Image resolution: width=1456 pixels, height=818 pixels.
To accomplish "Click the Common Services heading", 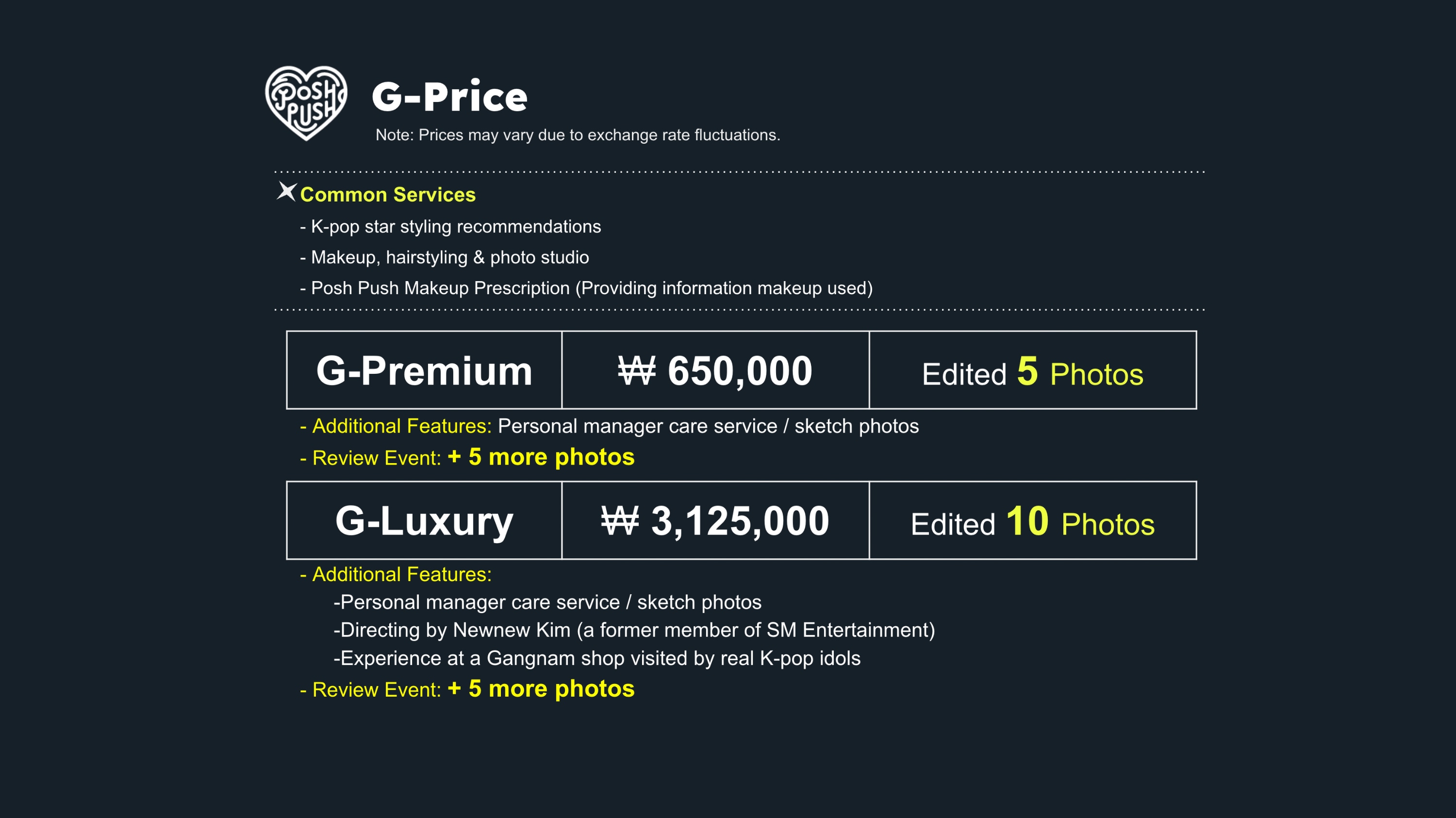I will pos(388,195).
